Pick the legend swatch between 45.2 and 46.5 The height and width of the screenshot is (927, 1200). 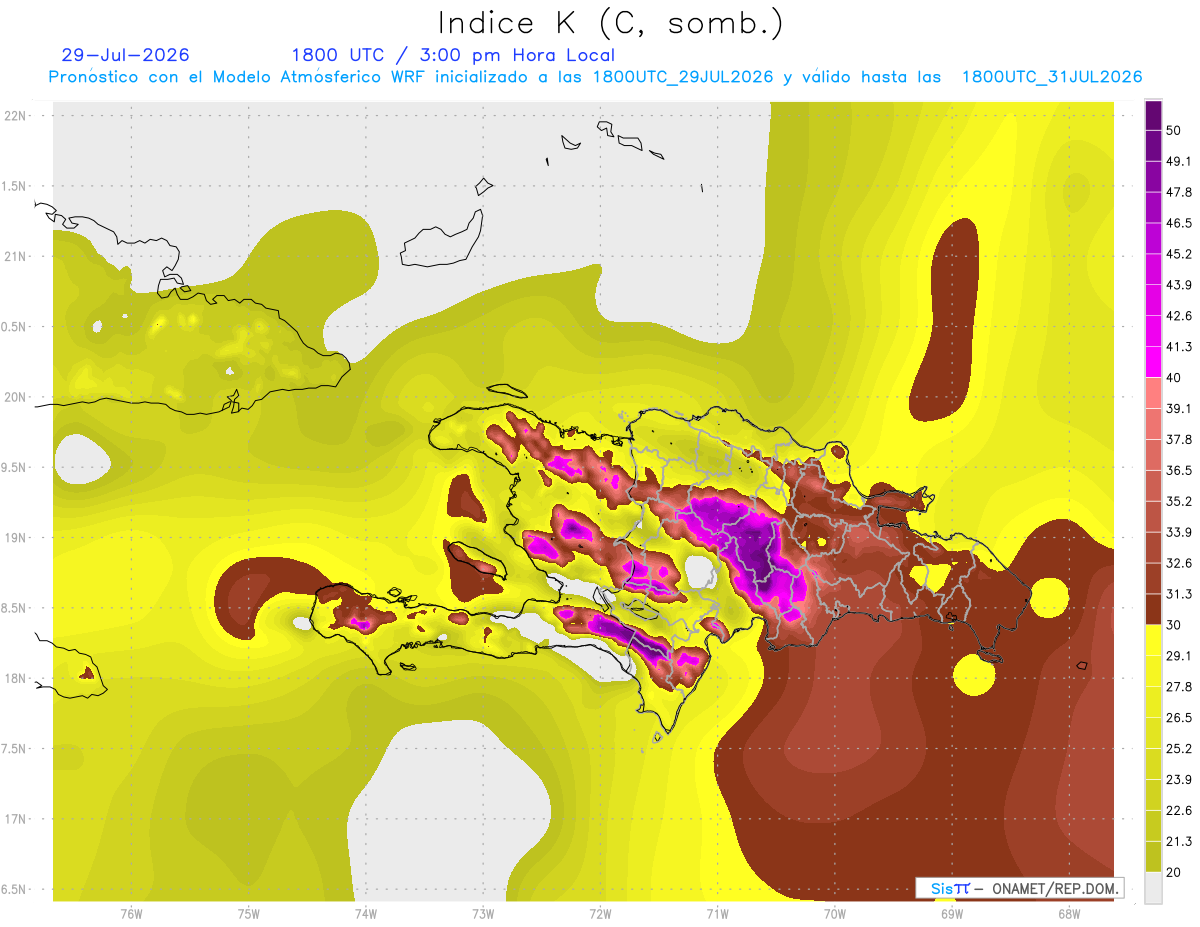tap(1153, 238)
